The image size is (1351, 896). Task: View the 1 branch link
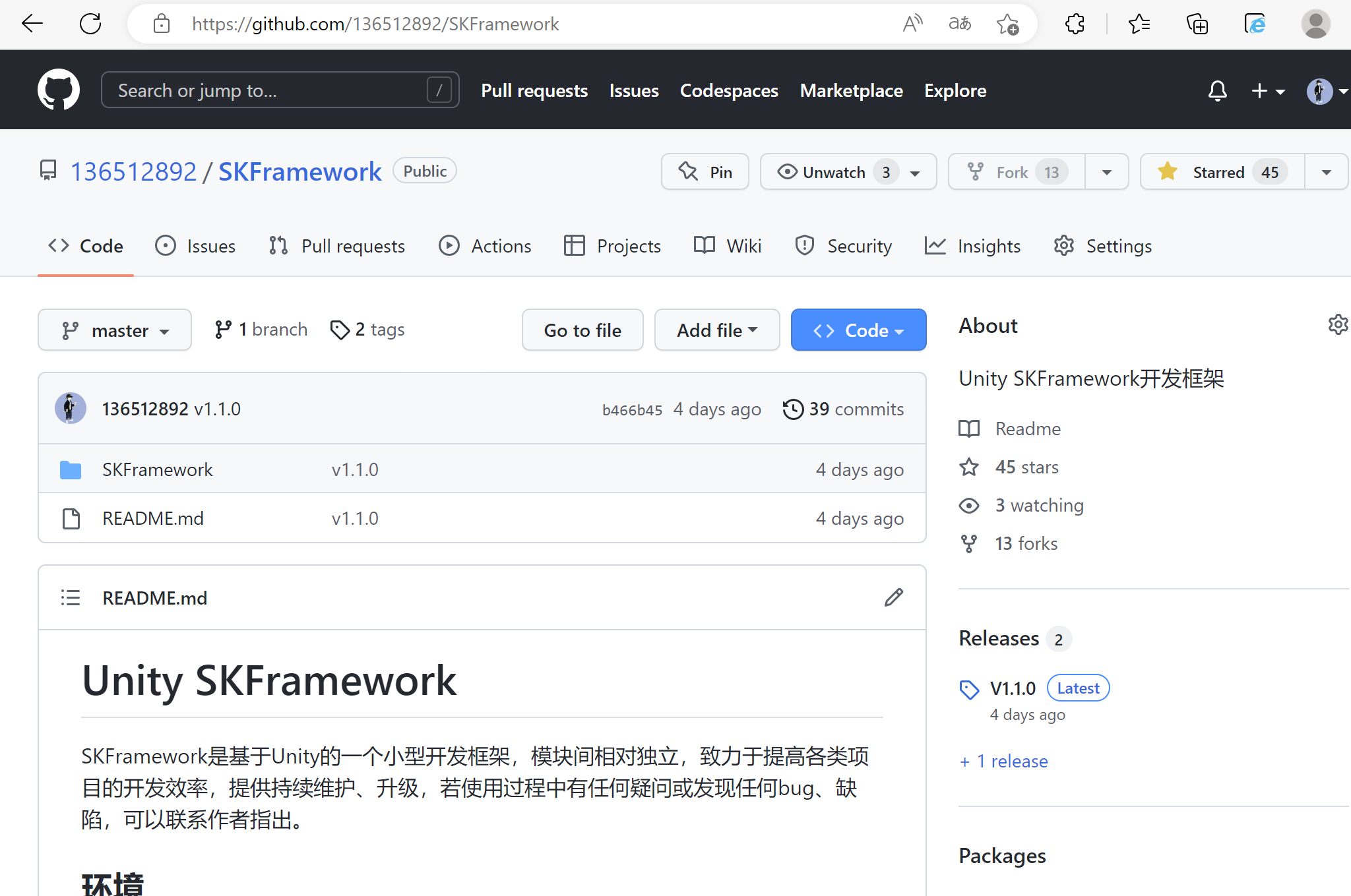click(261, 329)
